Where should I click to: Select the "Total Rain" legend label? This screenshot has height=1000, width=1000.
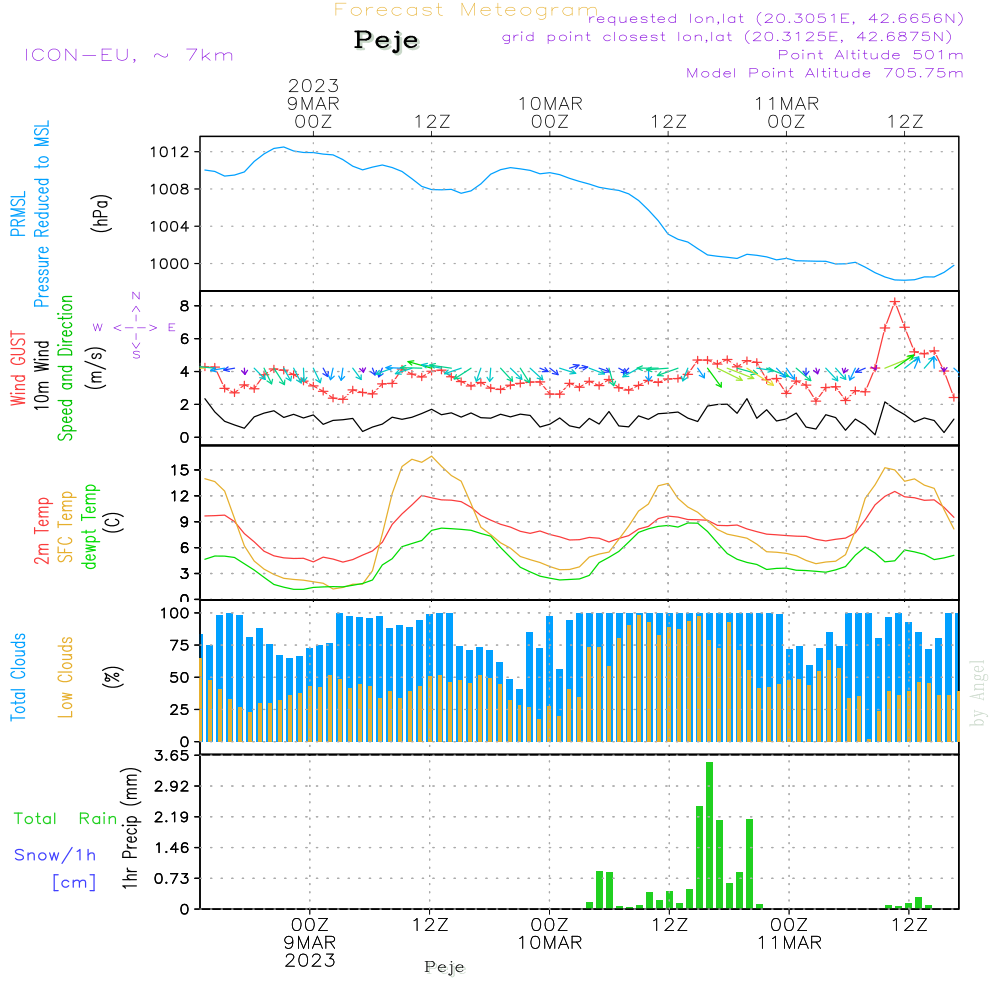[x=65, y=819]
